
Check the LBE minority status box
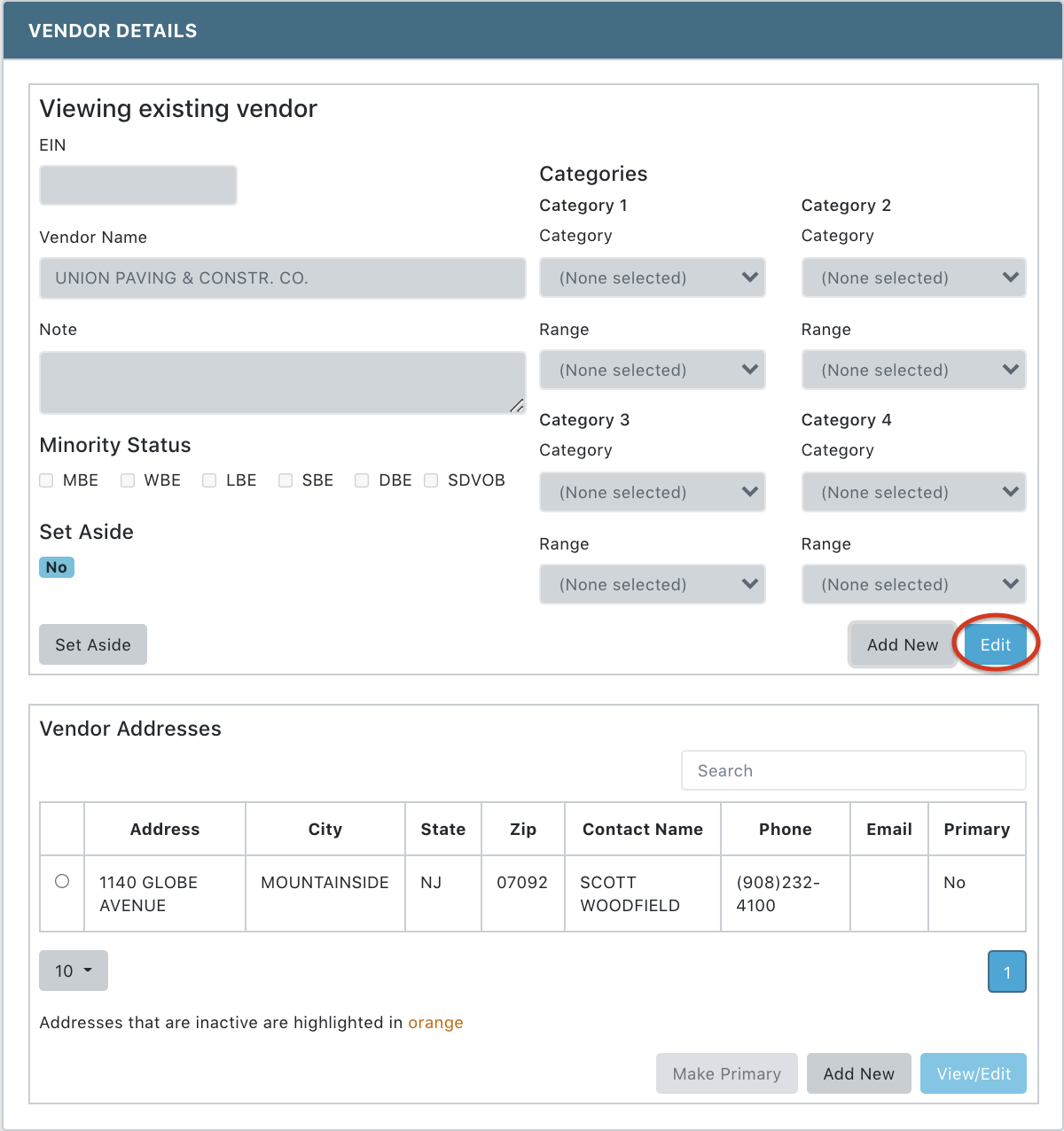click(x=208, y=480)
